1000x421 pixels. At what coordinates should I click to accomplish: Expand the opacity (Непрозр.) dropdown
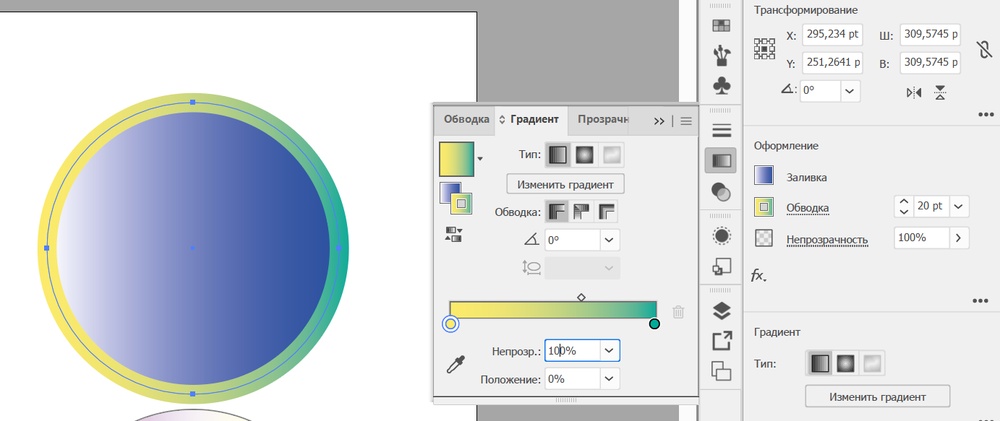click(609, 350)
